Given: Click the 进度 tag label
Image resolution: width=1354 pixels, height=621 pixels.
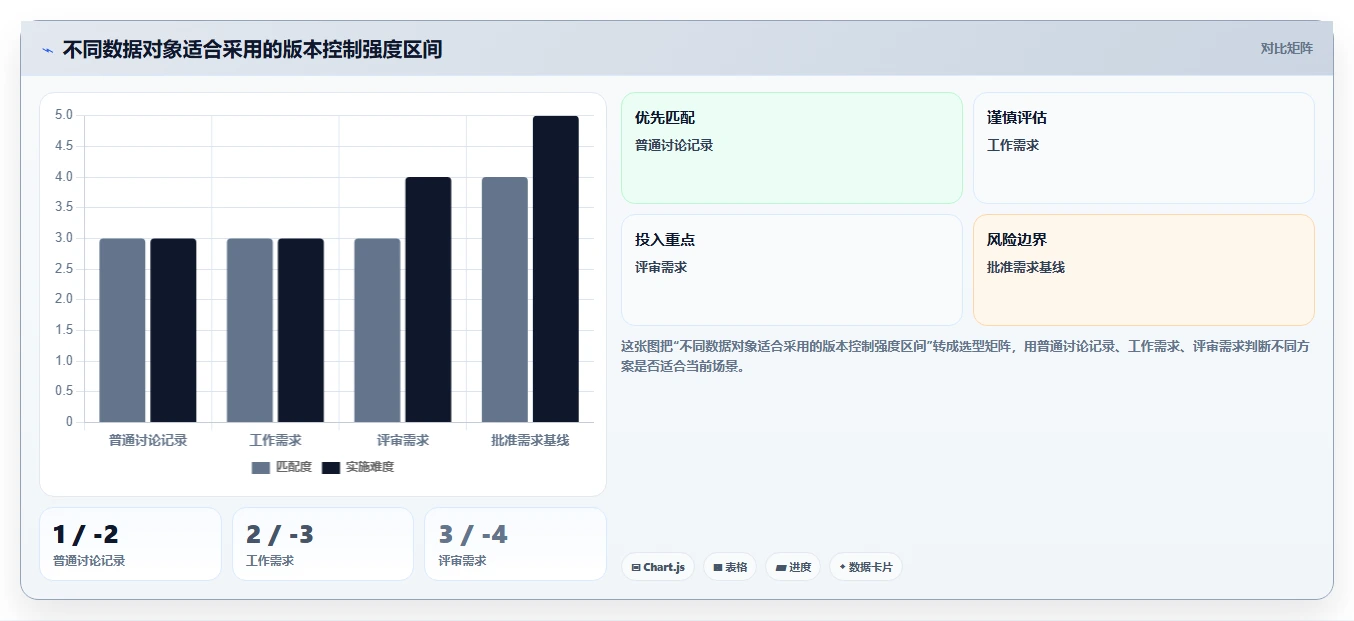Looking at the screenshot, I should [800, 567].
